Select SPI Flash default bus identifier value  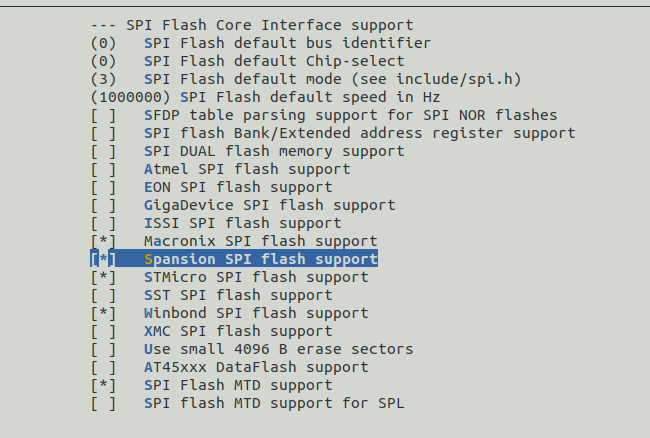point(287,43)
